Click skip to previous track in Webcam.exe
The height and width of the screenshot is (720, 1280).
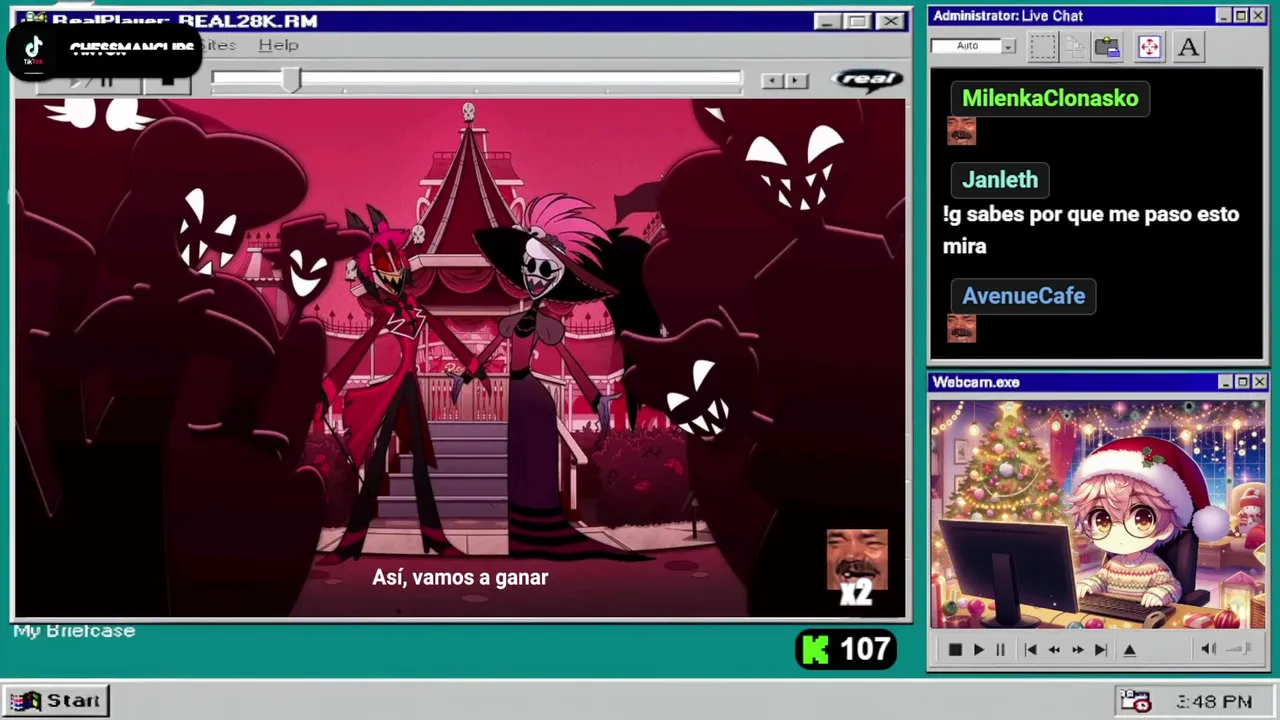click(1030, 650)
